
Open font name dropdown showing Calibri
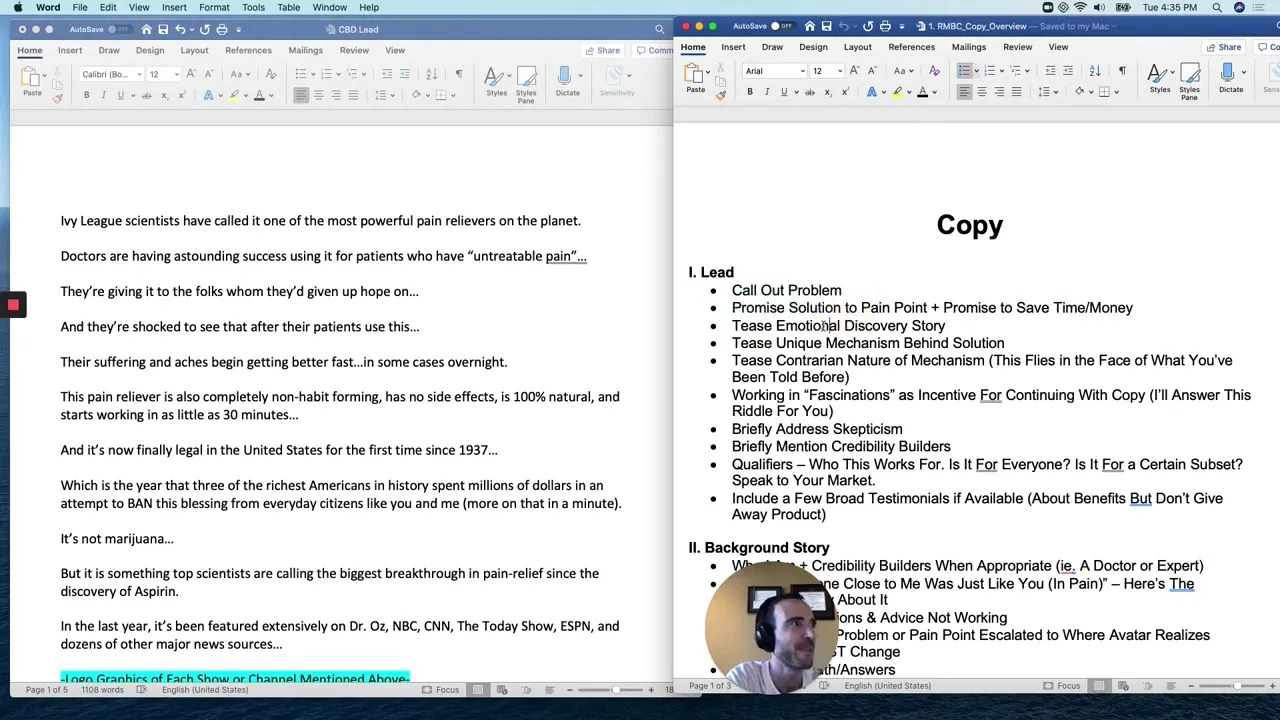coord(139,74)
